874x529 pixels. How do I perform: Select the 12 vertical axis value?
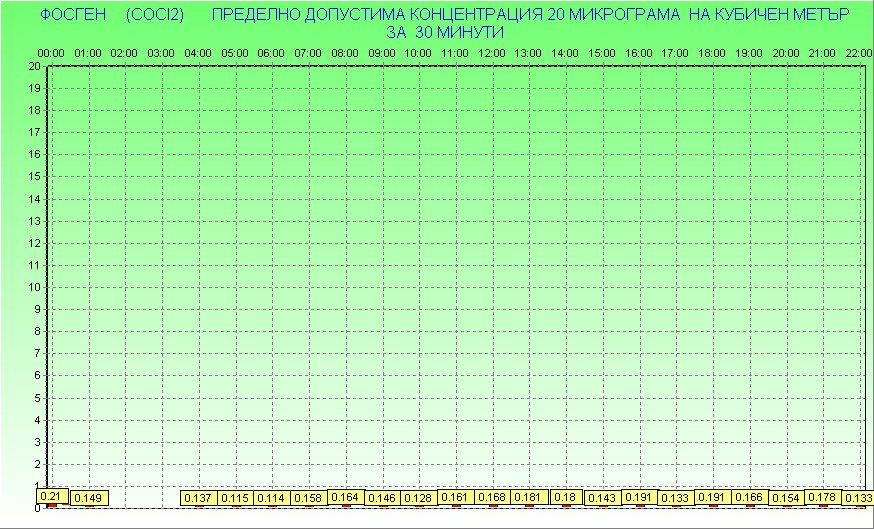[34, 243]
